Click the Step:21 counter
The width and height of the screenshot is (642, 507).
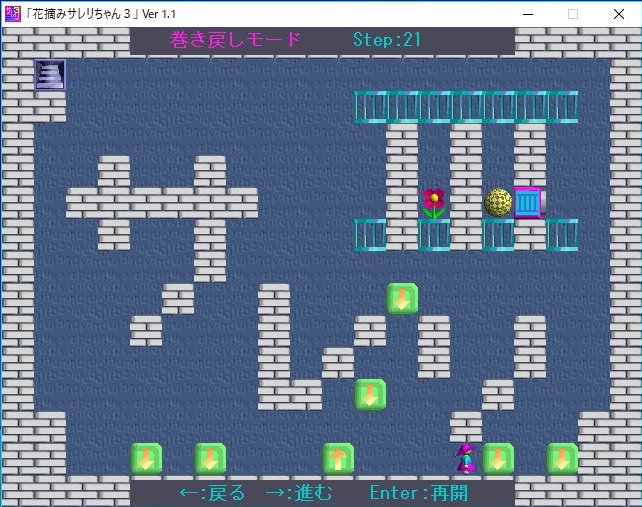coord(387,40)
